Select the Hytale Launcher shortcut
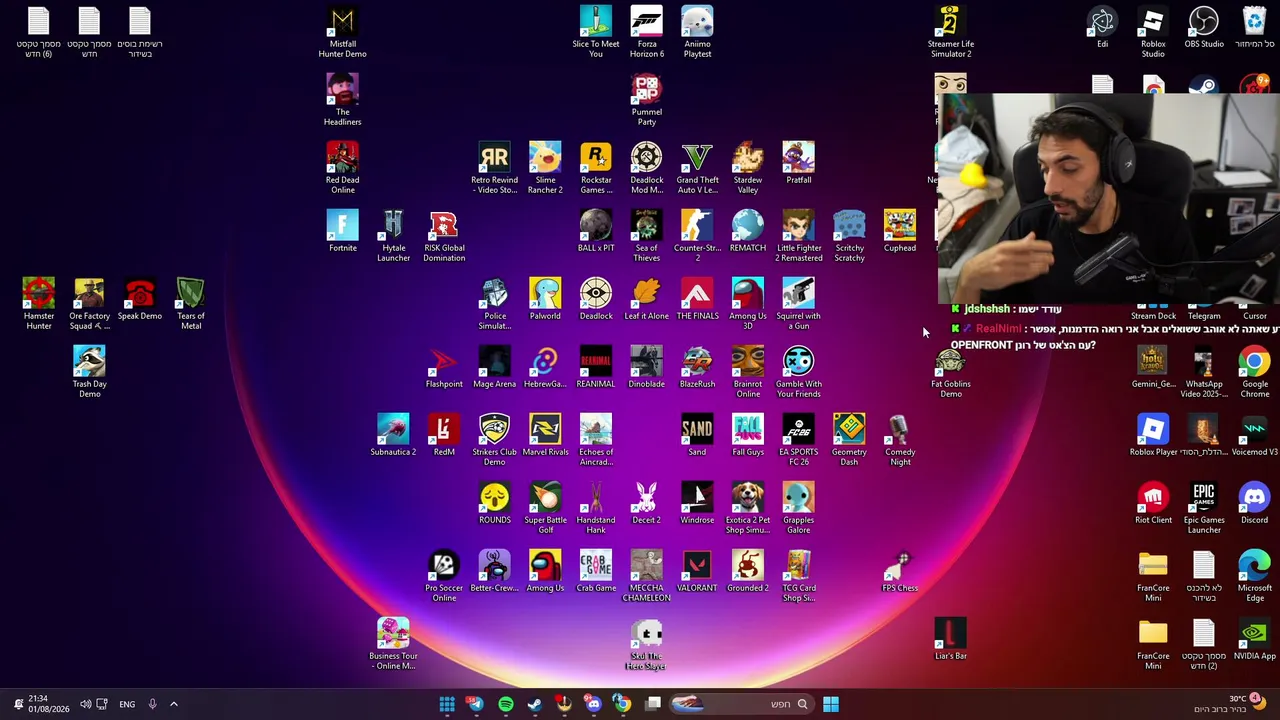Screen dimensions: 1280x720 point(393,236)
